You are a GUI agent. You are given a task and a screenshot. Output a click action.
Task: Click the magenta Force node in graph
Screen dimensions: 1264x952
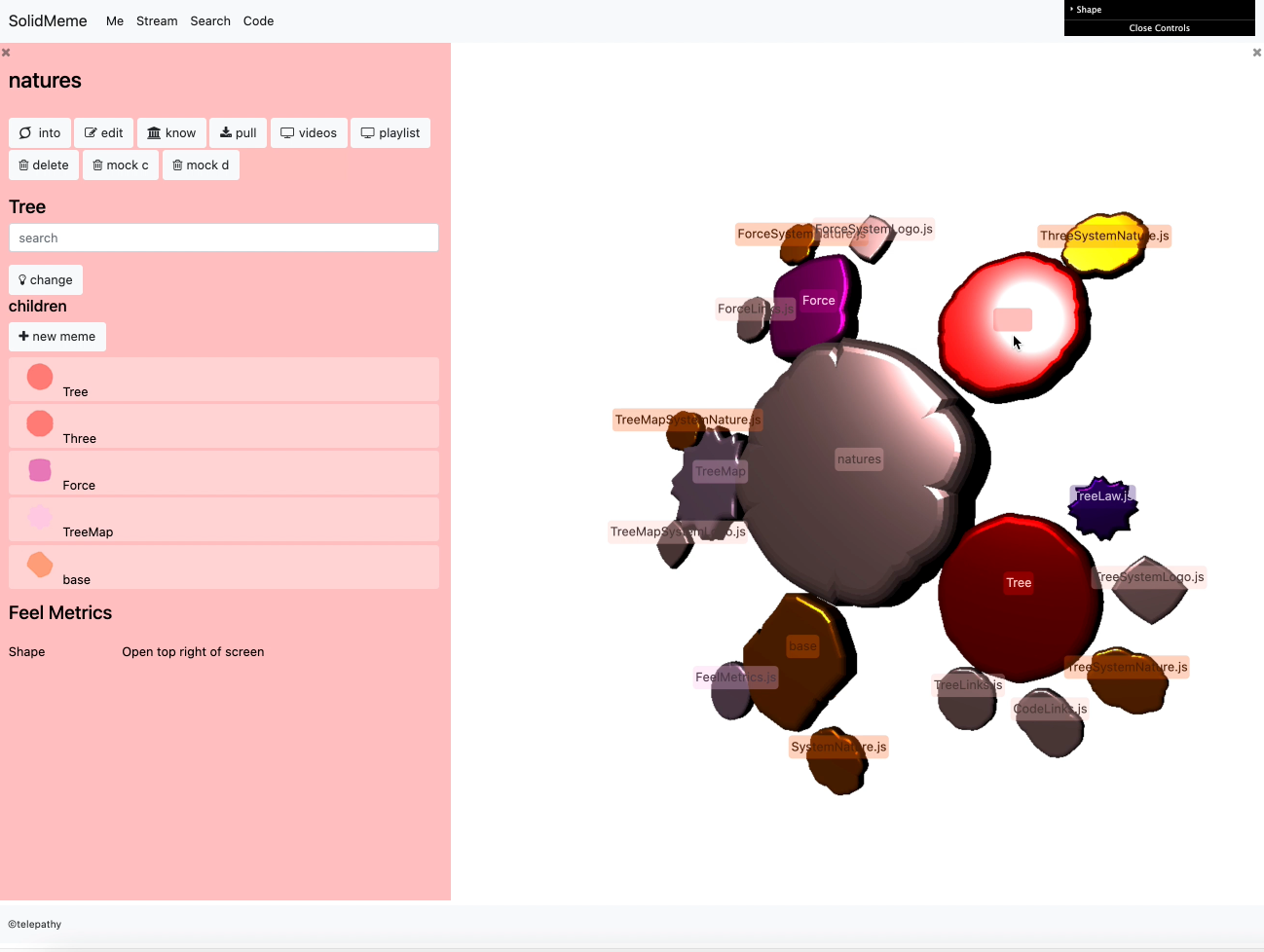pyautogui.click(x=816, y=304)
